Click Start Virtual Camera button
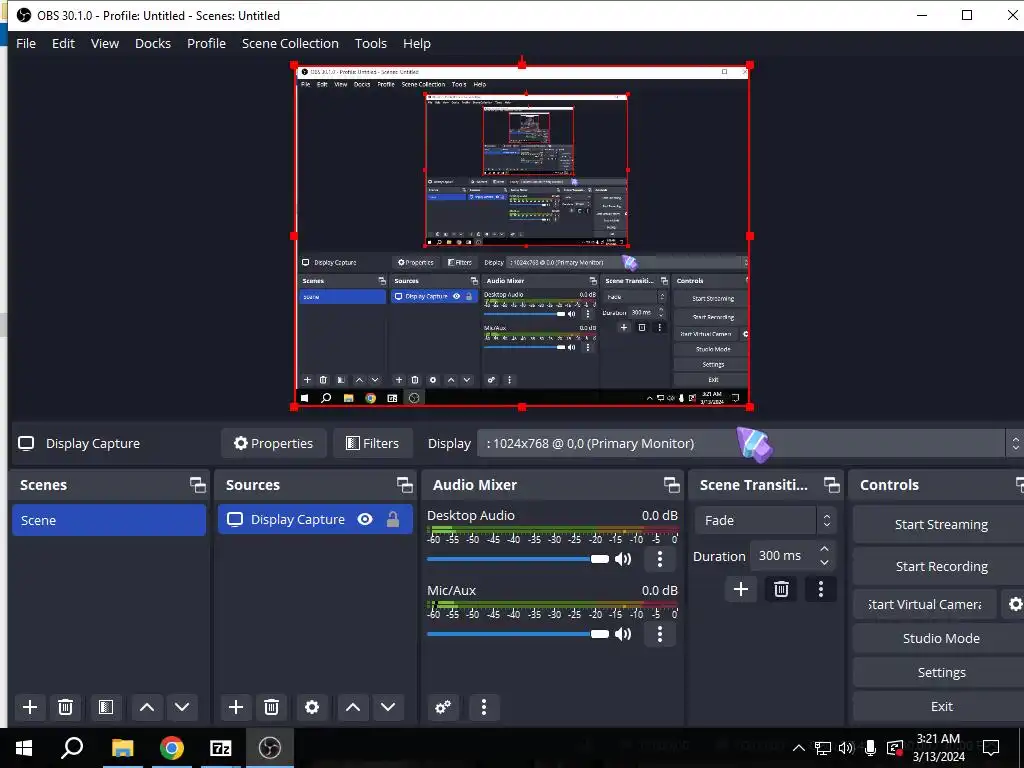This screenshot has width=1024, height=768. click(925, 605)
